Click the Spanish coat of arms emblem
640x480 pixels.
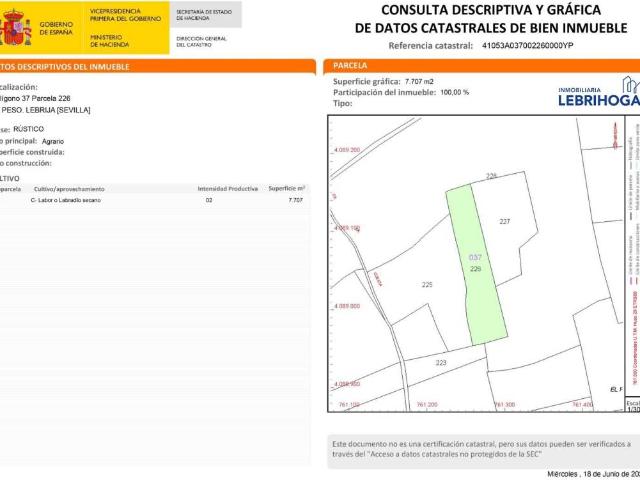[16, 28]
